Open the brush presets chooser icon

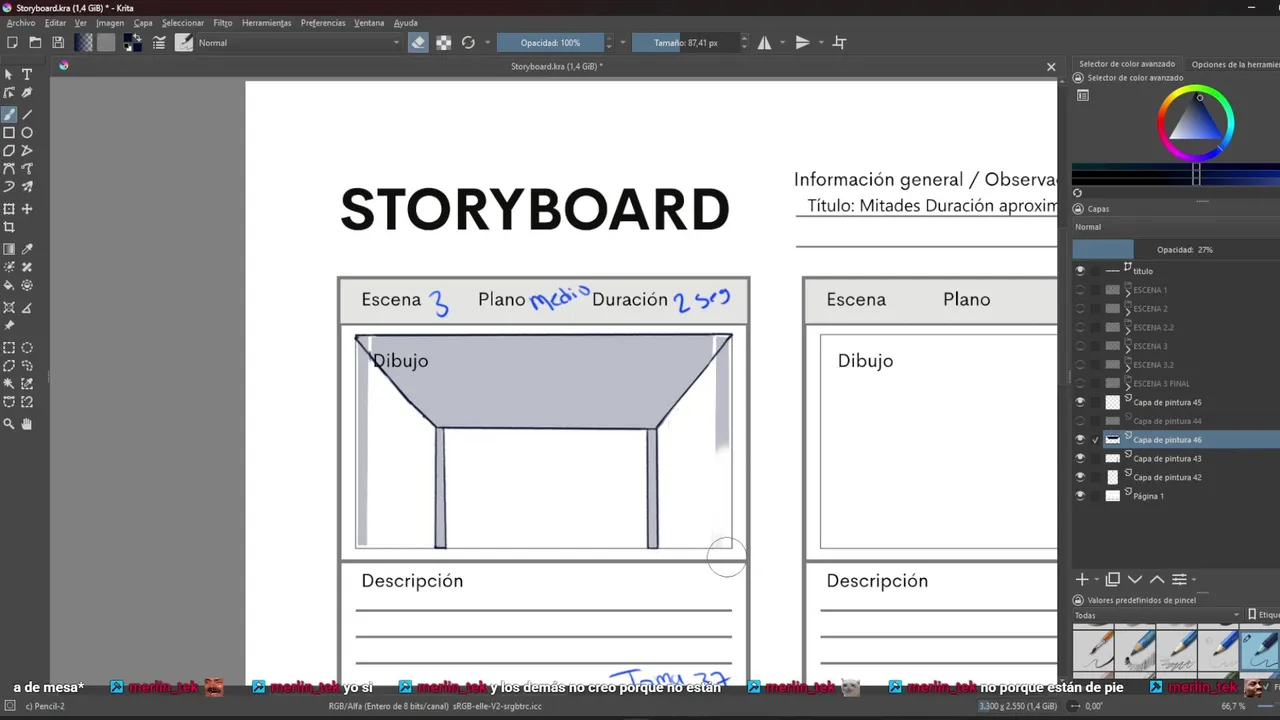point(184,43)
